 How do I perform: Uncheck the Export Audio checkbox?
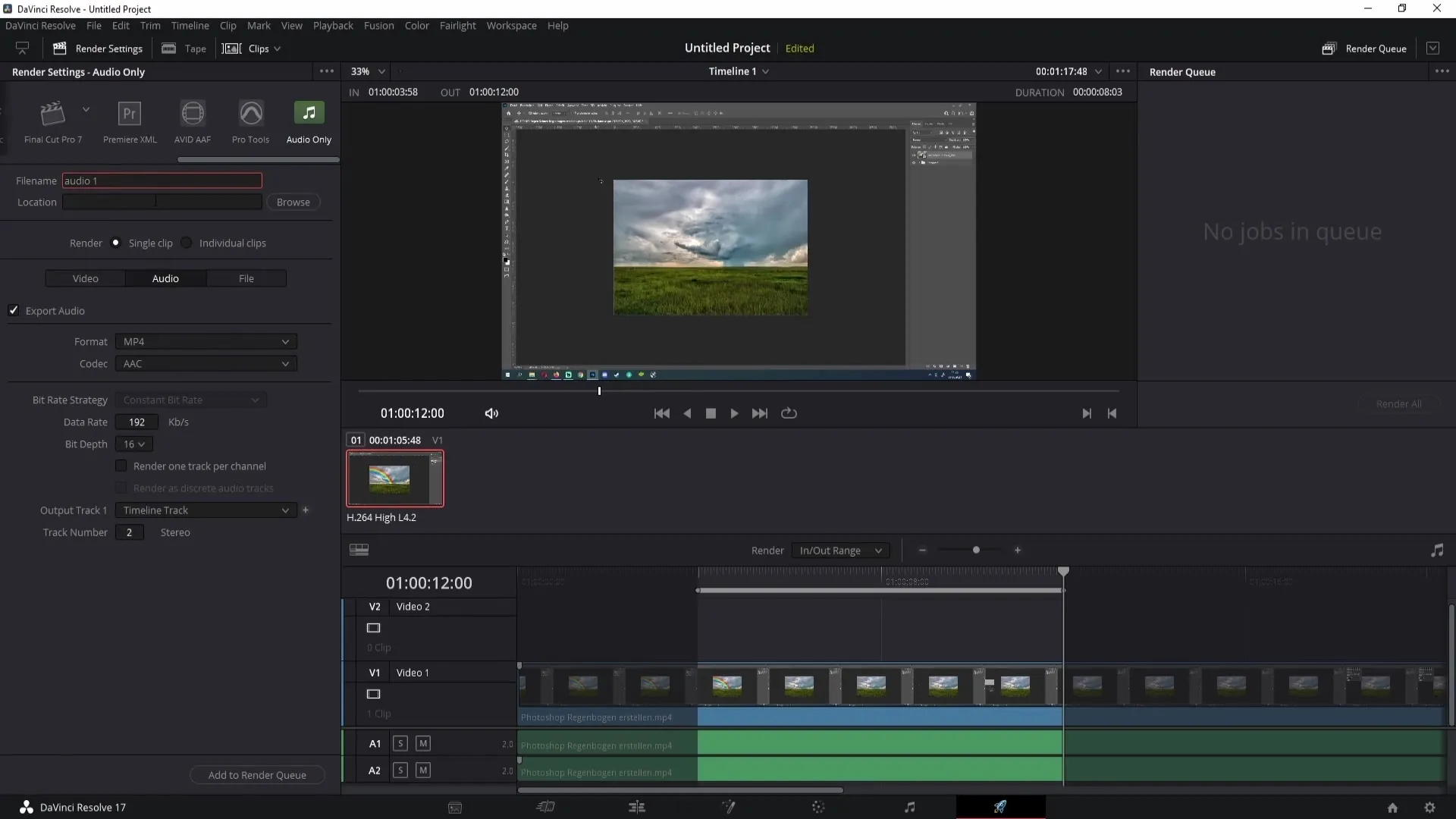[x=14, y=310]
